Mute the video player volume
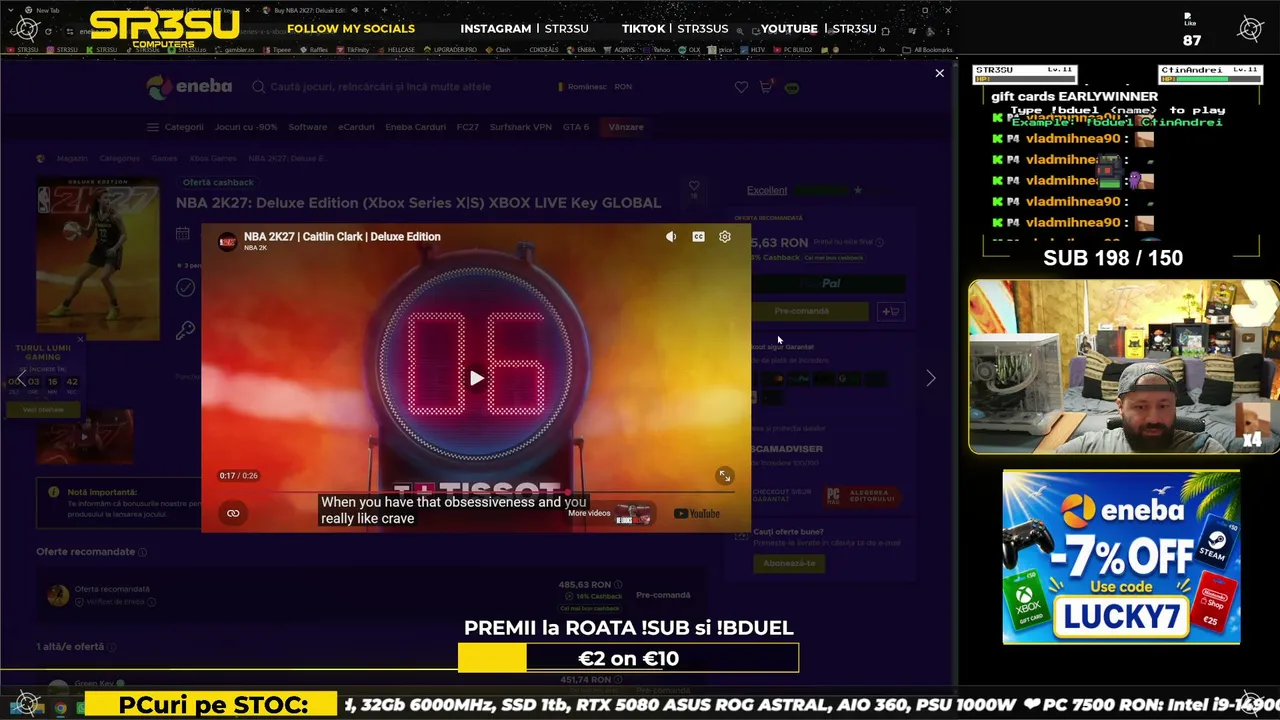The width and height of the screenshot is (1280, 720). point(671,237)
